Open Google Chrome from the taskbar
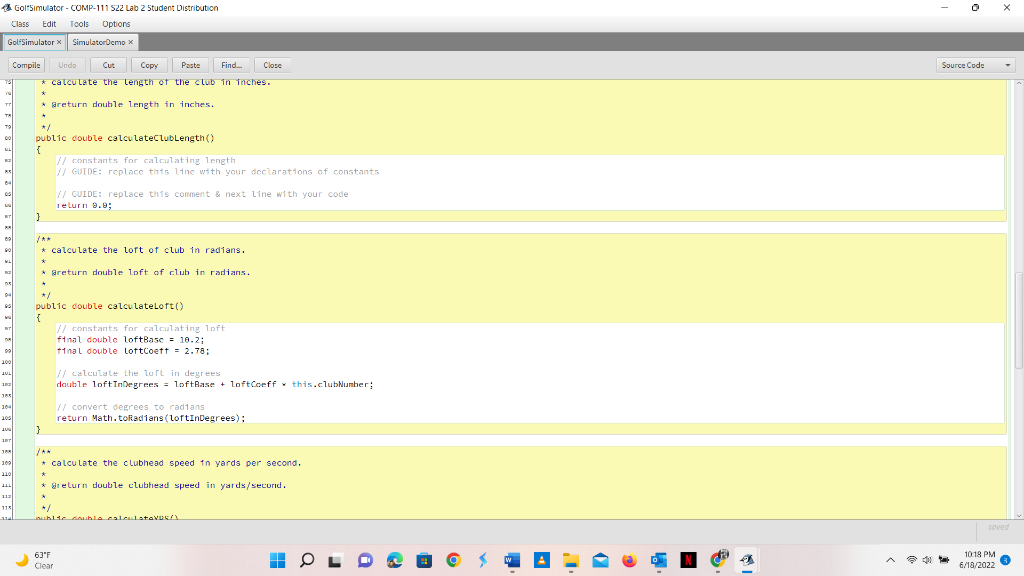The image size is (1024, 576). click(453, 560)
